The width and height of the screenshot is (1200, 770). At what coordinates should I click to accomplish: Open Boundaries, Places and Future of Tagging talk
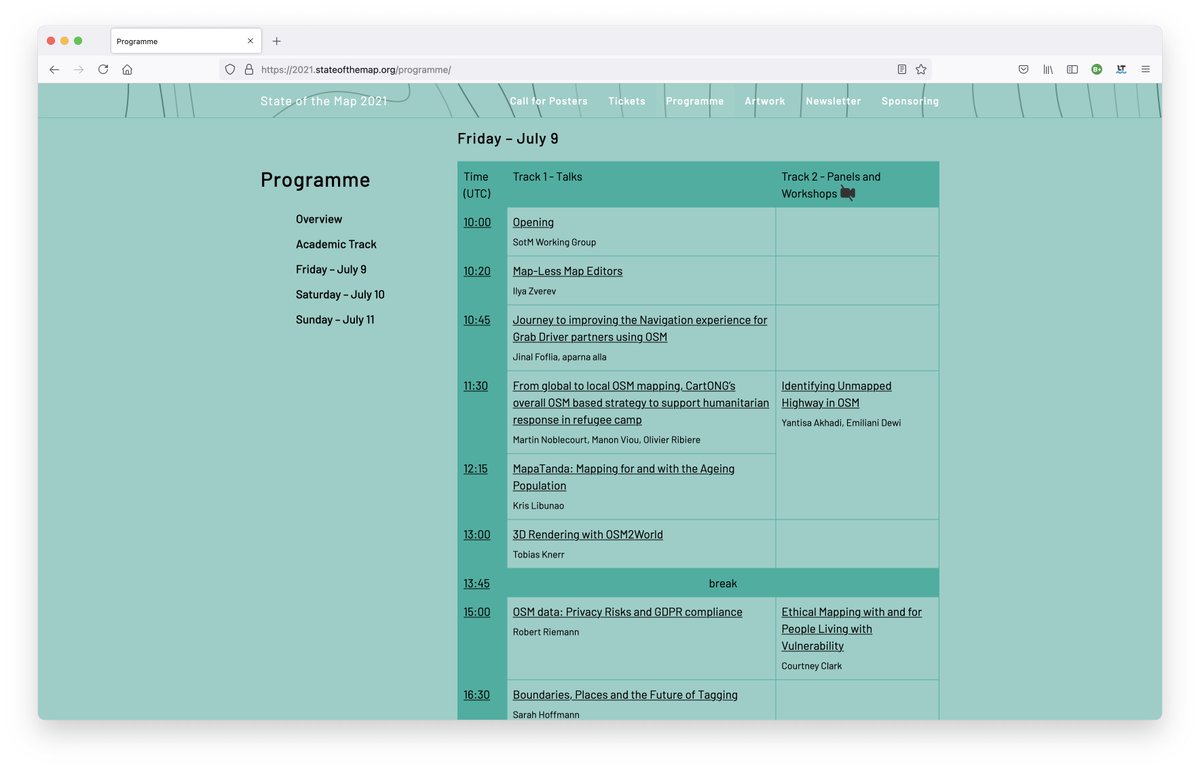pos(625,695)
